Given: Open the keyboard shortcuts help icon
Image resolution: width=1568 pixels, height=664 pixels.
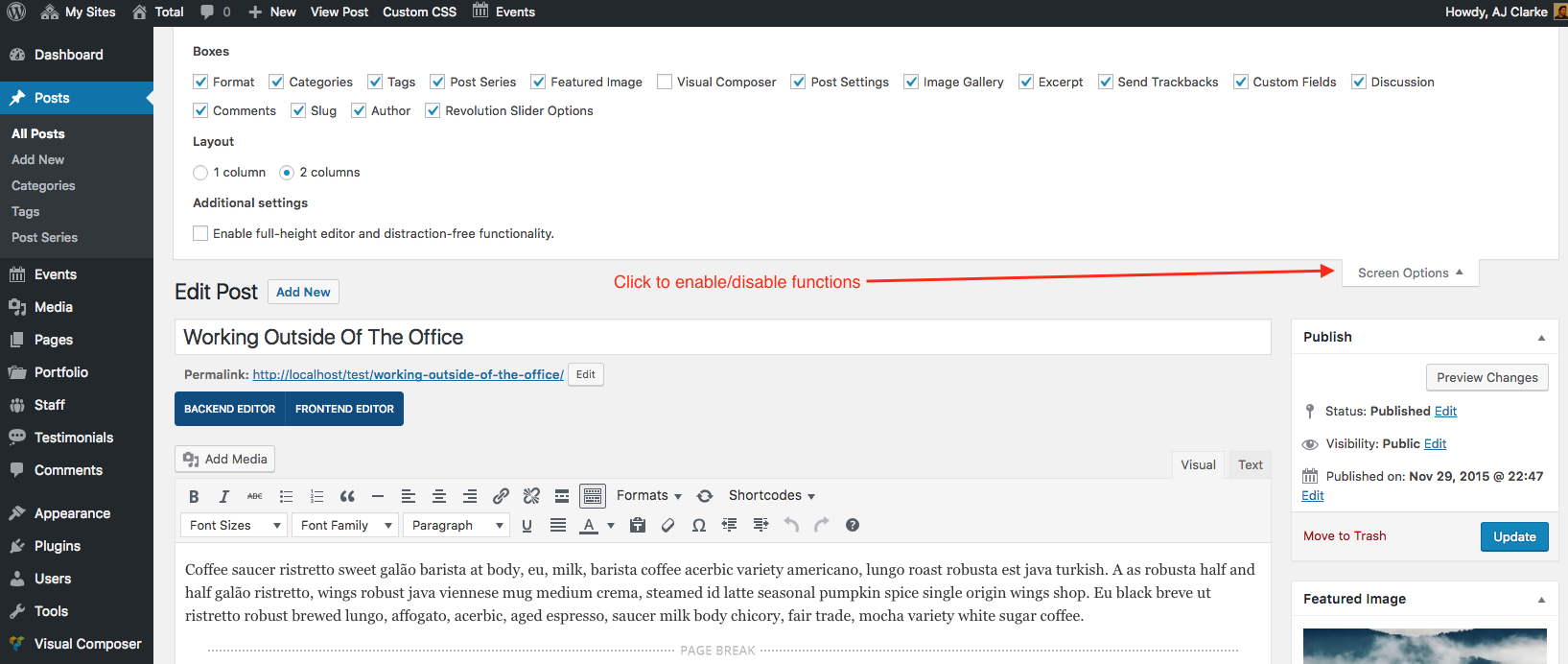Looking at the screenshot, I should pyautogui.click(x=853, y=525).
